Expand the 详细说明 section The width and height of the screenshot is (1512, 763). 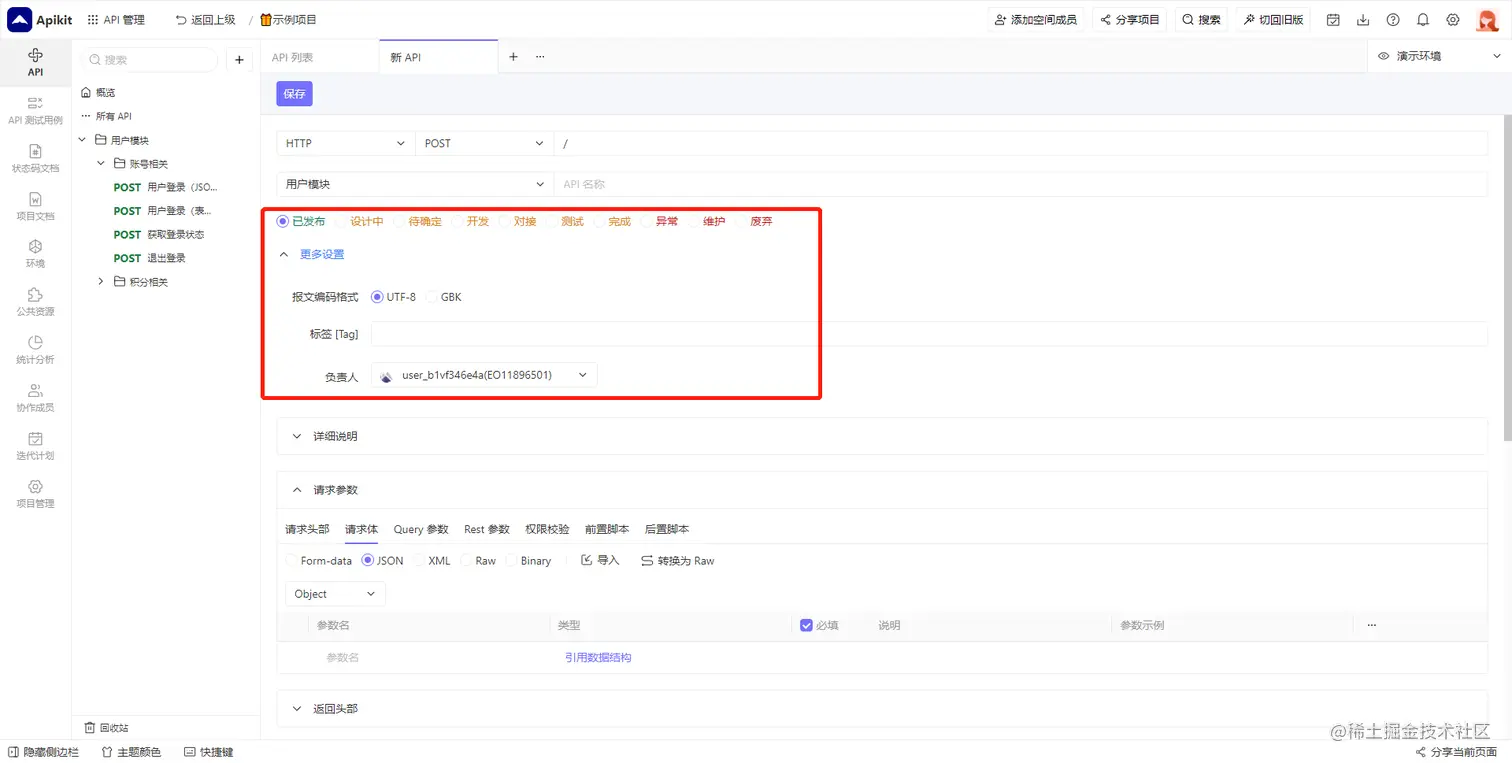click(324, 437)
